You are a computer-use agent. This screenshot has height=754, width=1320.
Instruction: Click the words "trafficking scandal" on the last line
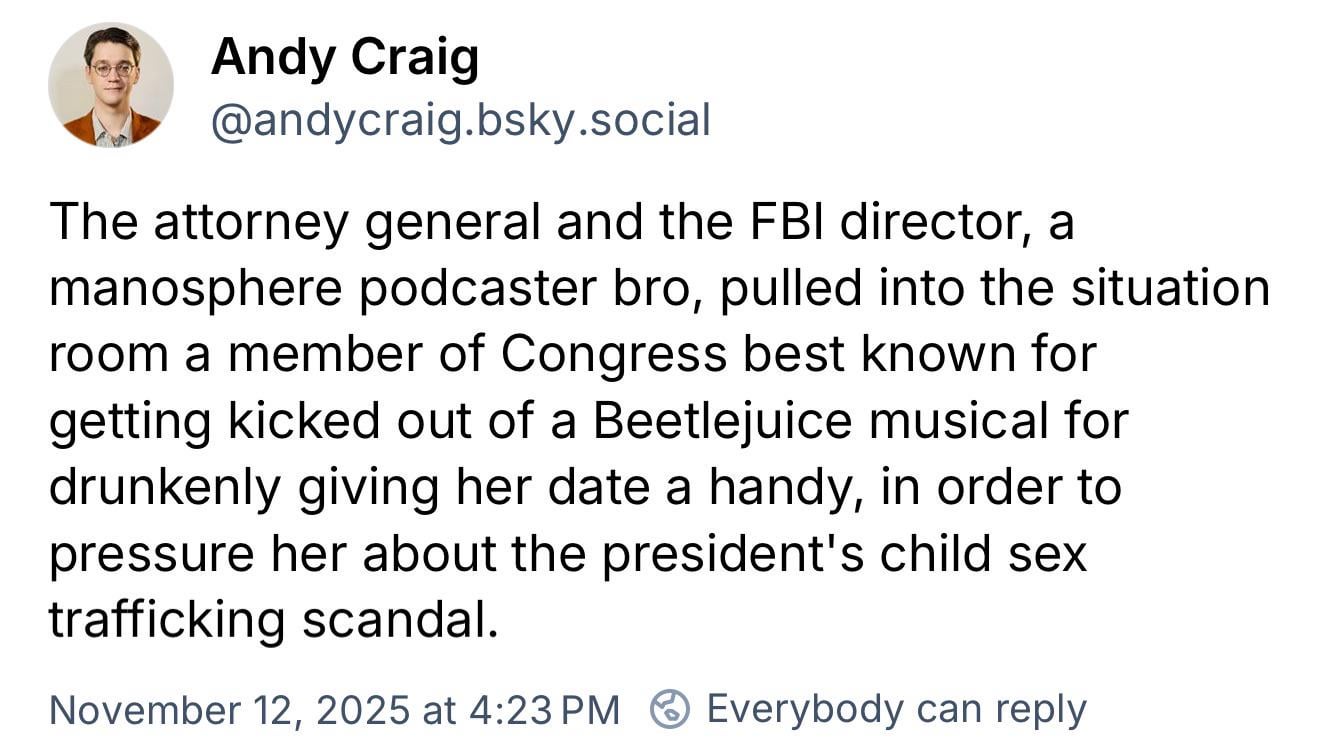tap(272, 620)
